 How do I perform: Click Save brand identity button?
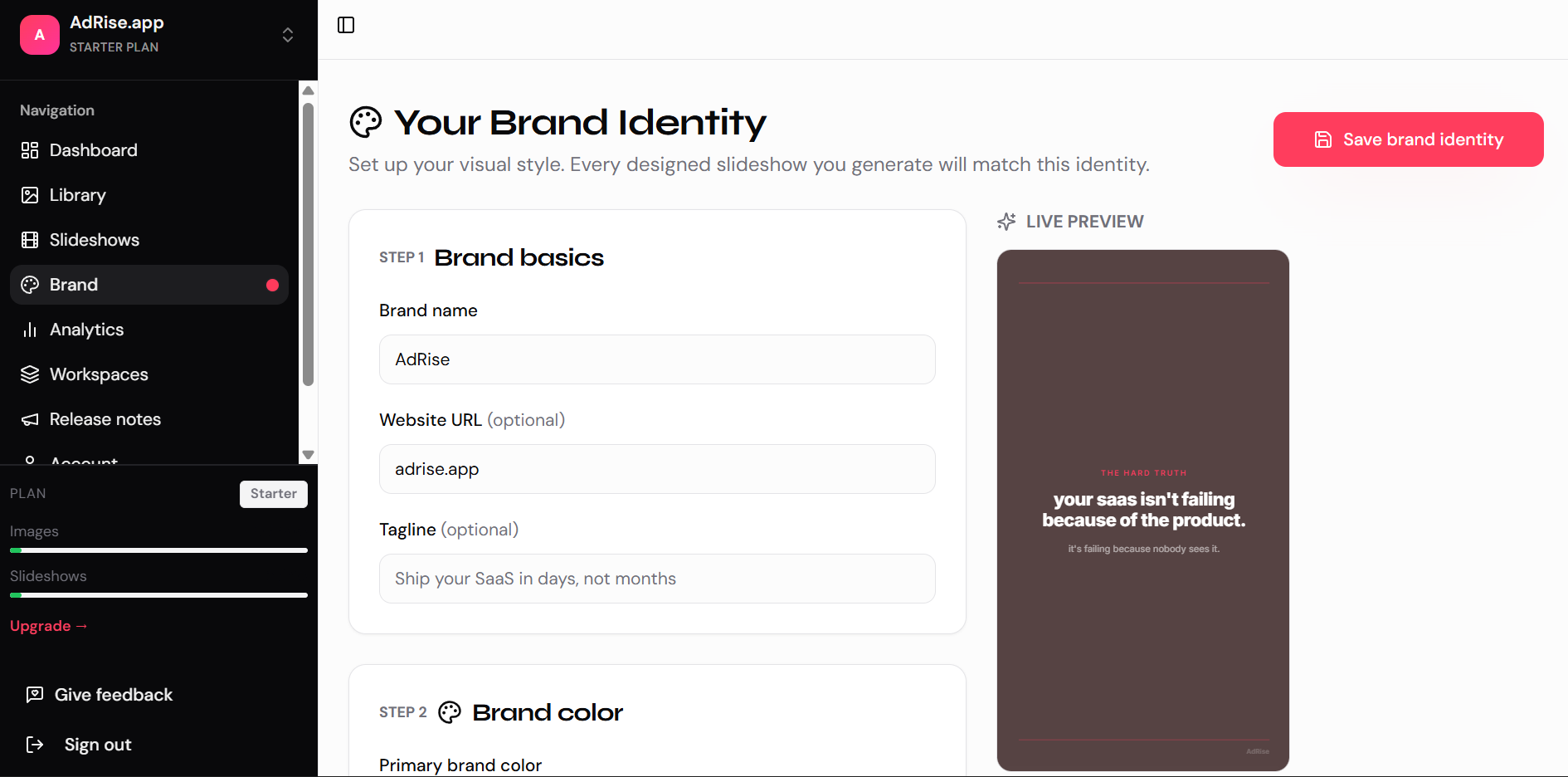[1408, 139]
